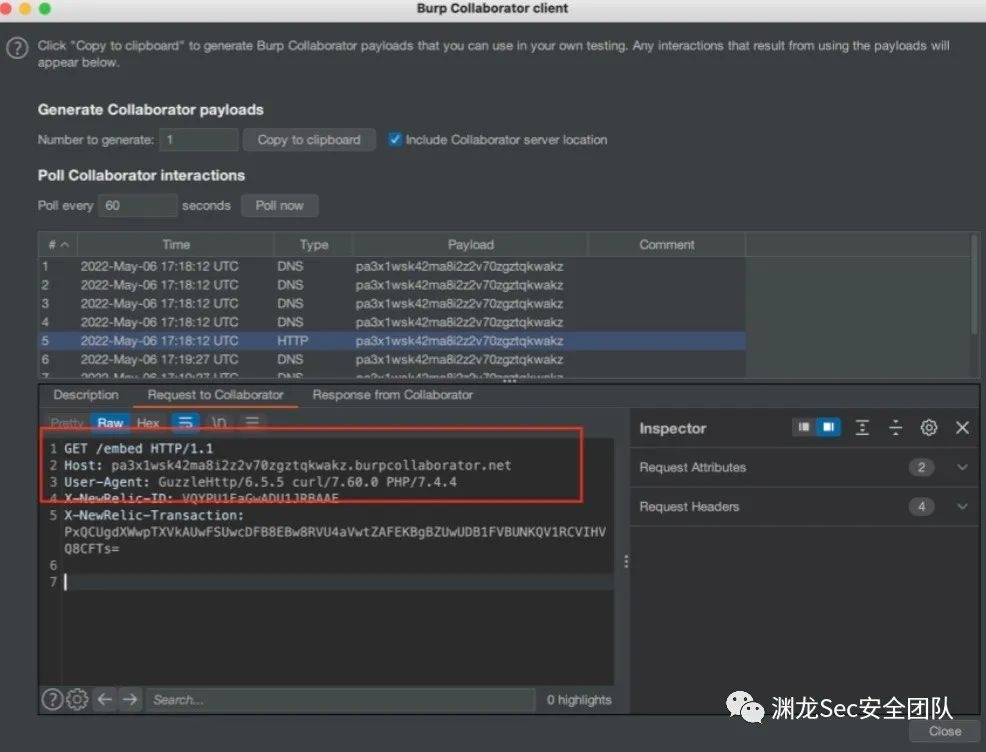Go to previous search match arrow
Screen dimensions: 986x752
click(105, 699)
